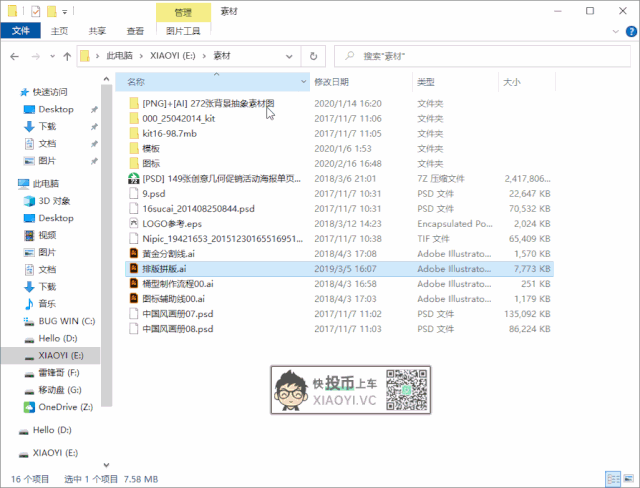Expand the address bar history dropdown
Screen dimensions: 640x488
point(289,56)
